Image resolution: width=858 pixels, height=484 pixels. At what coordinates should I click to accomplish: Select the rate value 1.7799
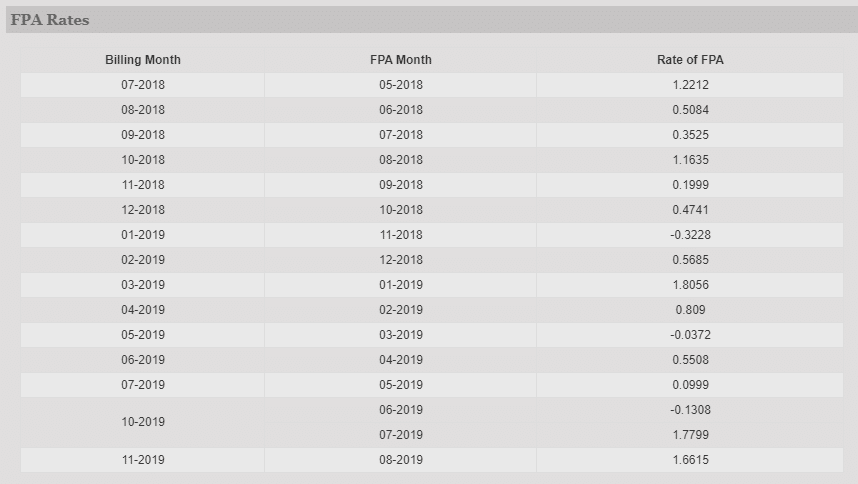pyautogui.click(x=690, y=435)
